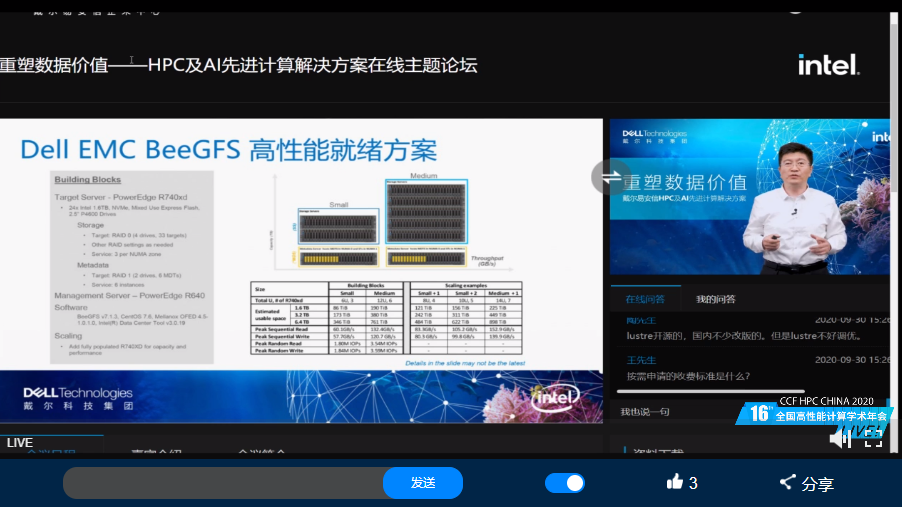Open the 我的问答 tab
The width and height of the screenshot is (902, 507).
point(715,299)
